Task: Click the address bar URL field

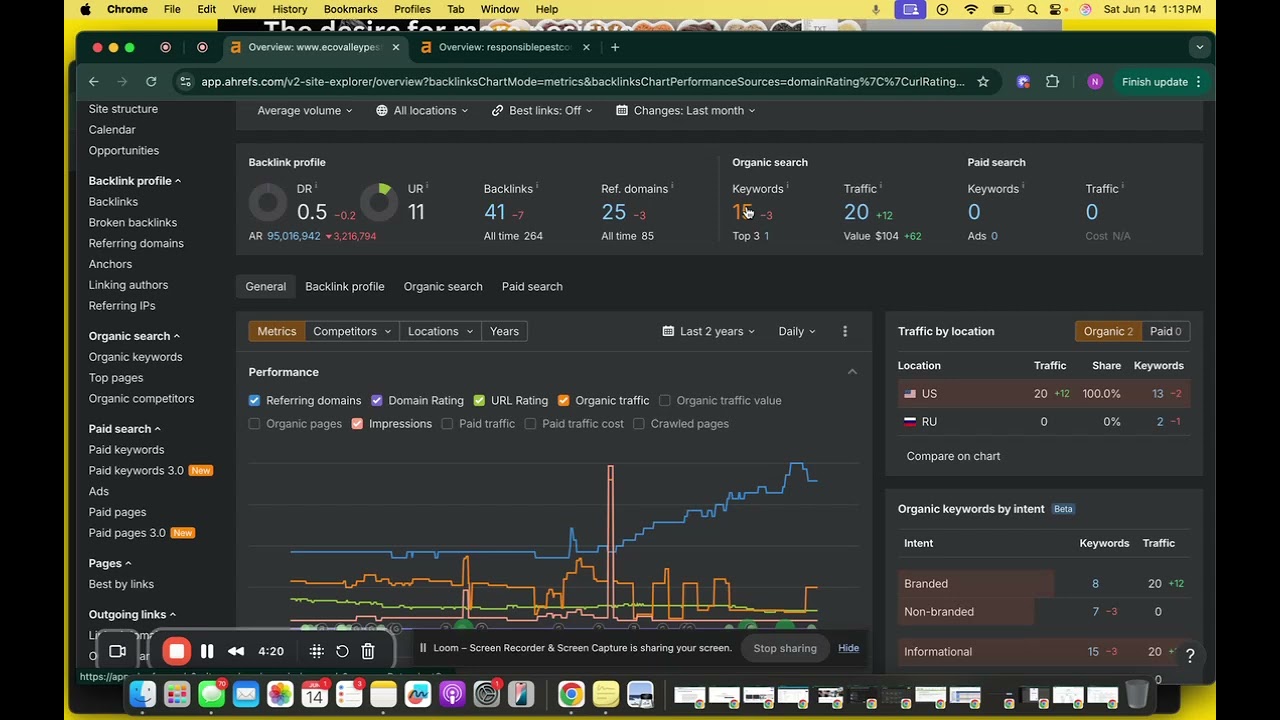Action: pos(583,82)
